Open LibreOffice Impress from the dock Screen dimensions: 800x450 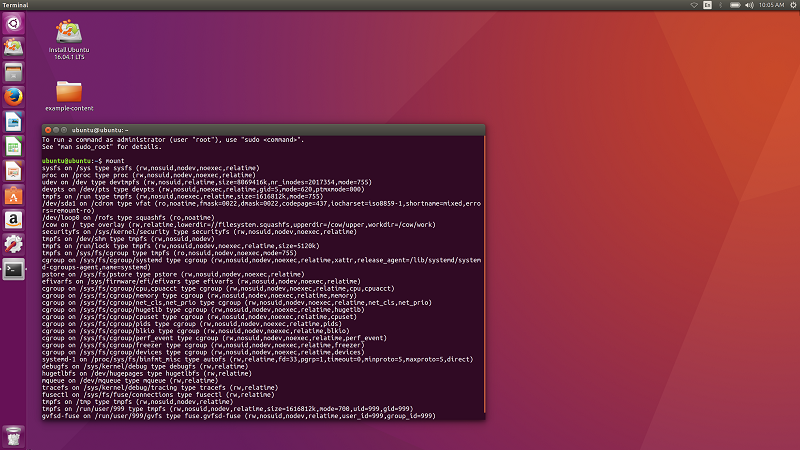point(13,171)
